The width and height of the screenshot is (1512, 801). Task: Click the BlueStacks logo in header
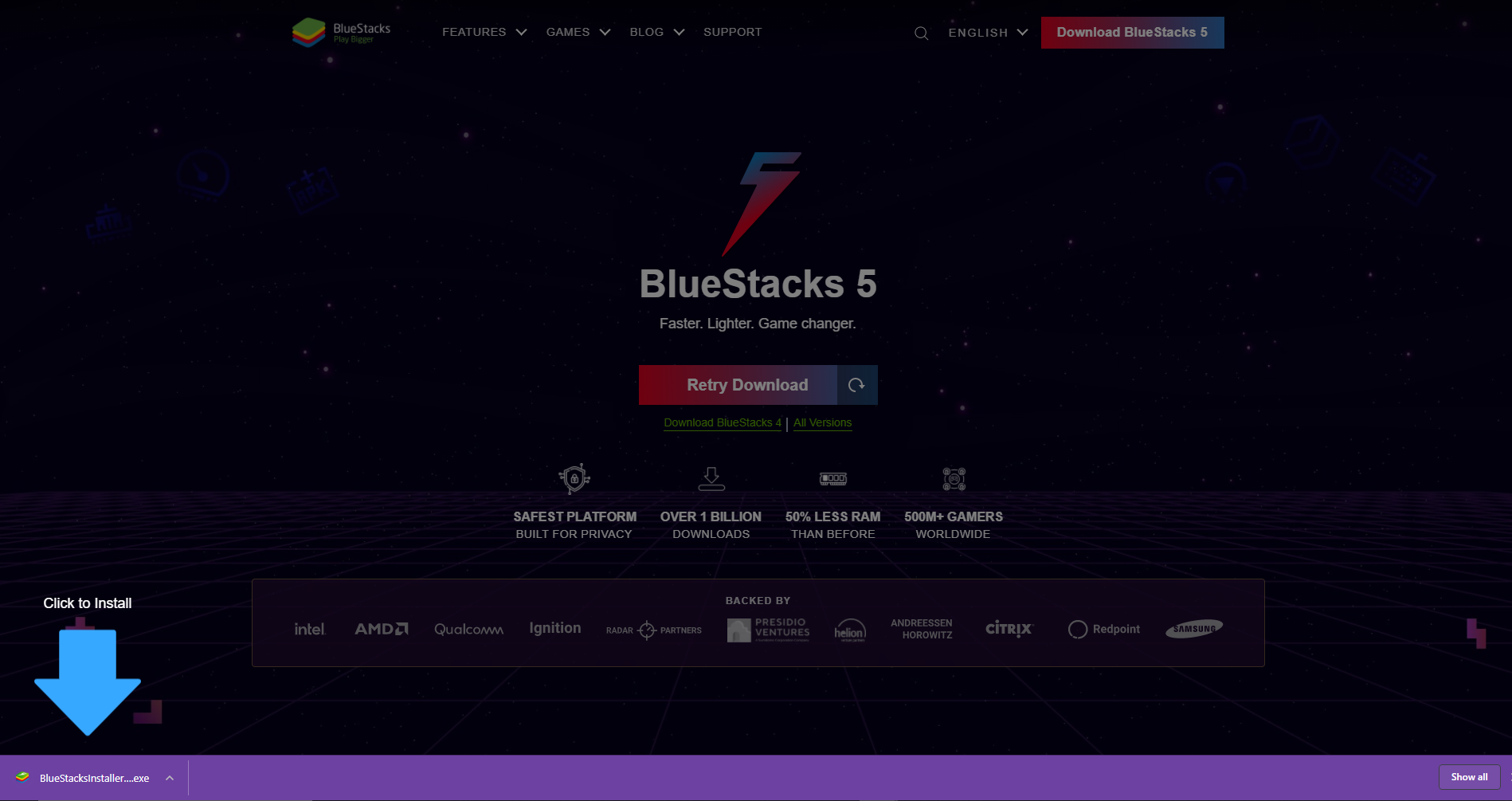[342, 33]
